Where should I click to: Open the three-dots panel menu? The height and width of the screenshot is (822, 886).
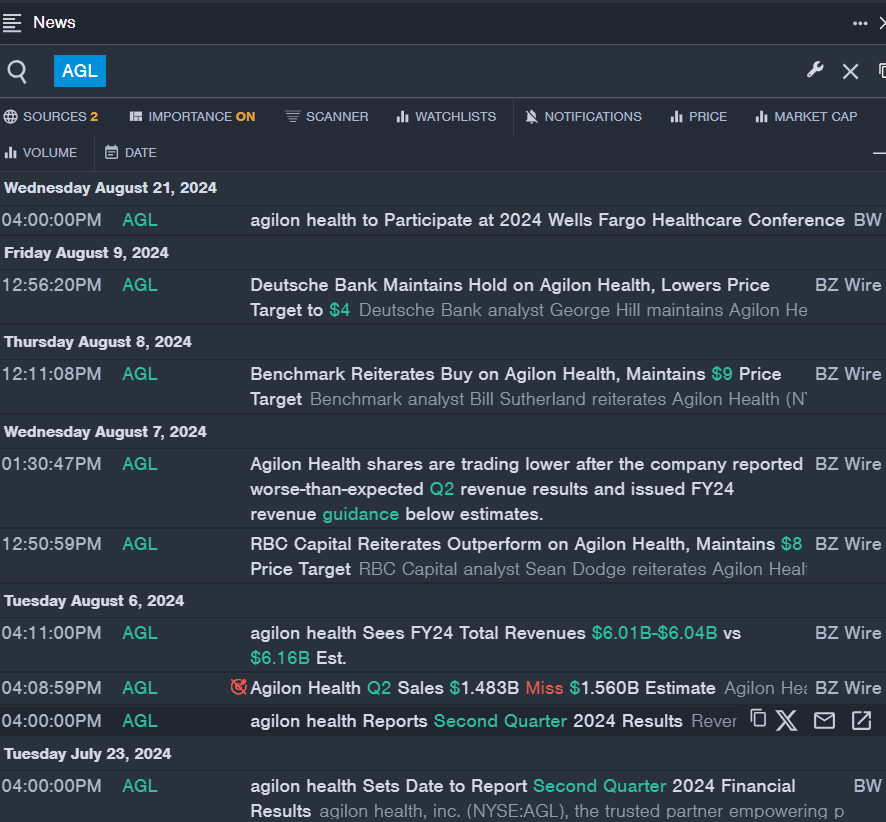(860, 23)
